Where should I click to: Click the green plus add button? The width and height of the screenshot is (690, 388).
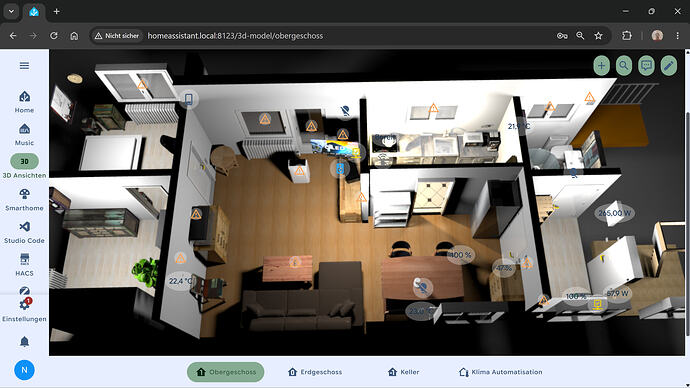(602, 66)
